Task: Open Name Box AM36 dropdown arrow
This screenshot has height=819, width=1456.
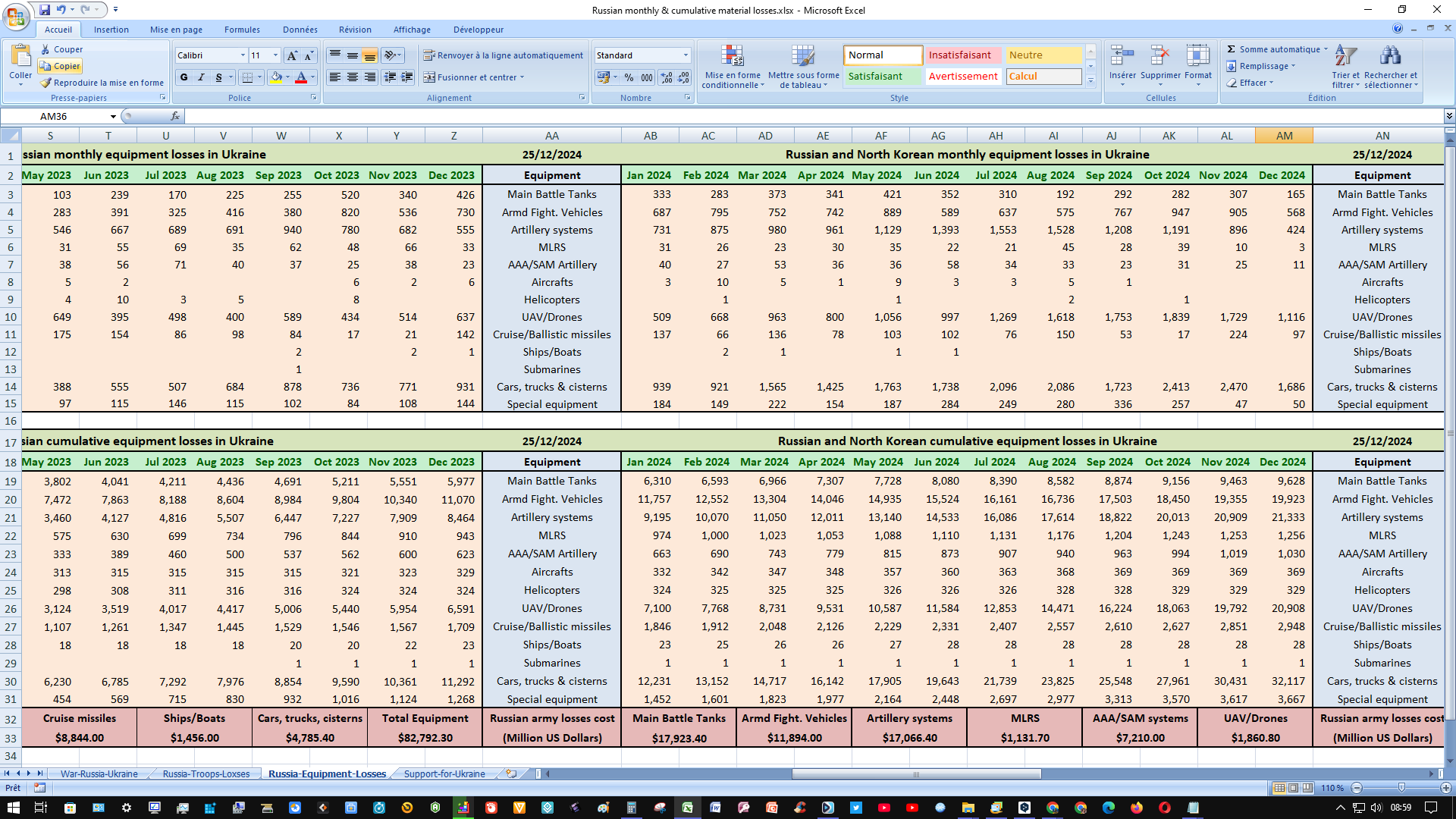Action: click(113, 116)
